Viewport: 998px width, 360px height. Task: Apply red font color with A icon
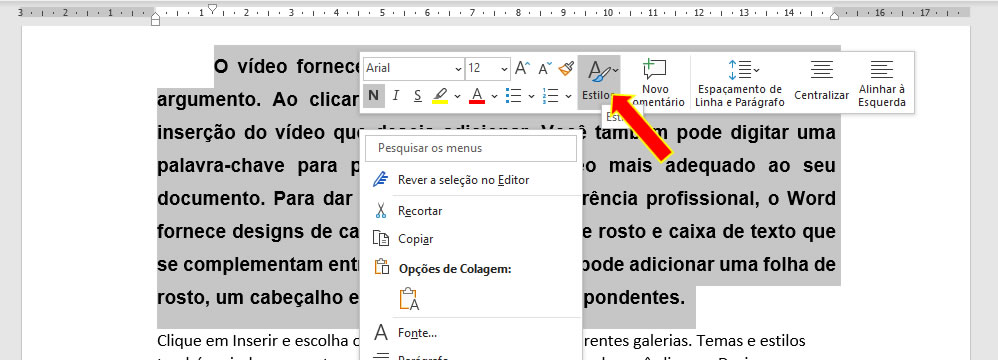tap(477, 95)
